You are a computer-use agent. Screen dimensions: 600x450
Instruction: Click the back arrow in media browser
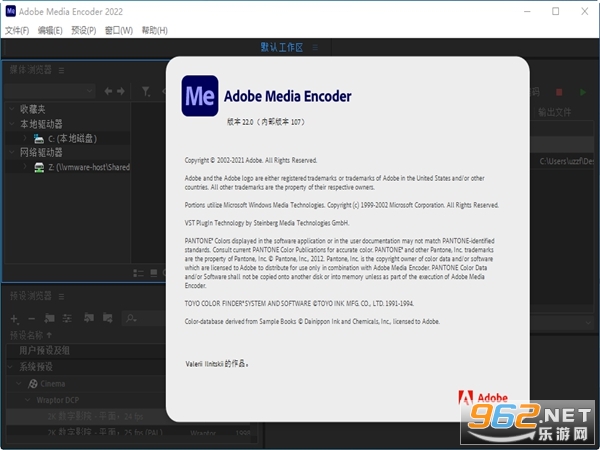pos(108,91)
